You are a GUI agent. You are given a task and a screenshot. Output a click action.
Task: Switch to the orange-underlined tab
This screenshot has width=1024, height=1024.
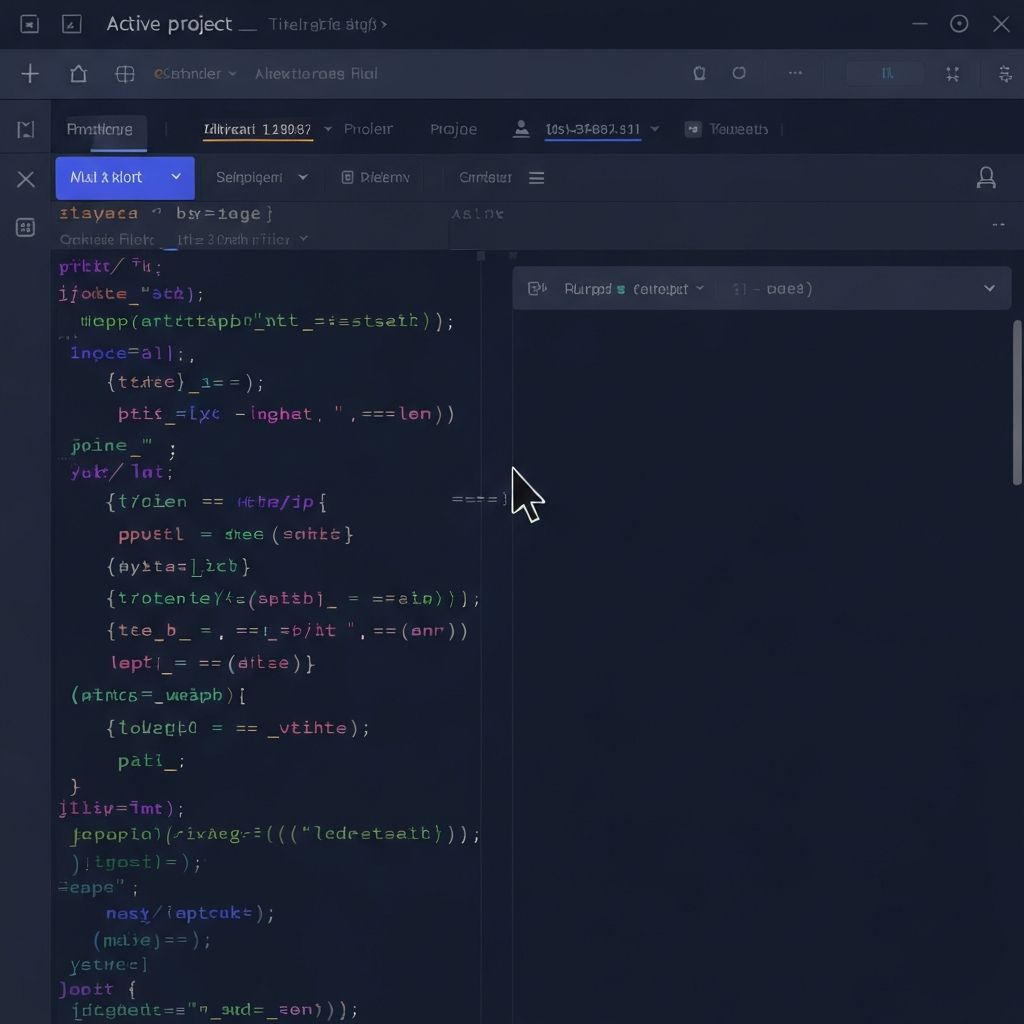point(257,129)
